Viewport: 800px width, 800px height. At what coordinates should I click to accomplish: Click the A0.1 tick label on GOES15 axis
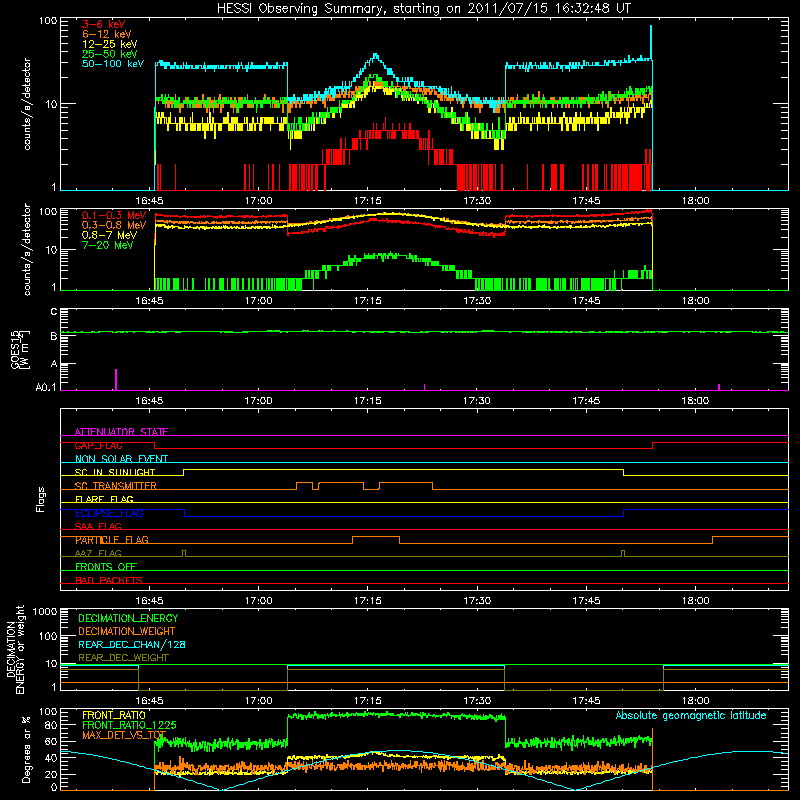[x=46, y=388]
